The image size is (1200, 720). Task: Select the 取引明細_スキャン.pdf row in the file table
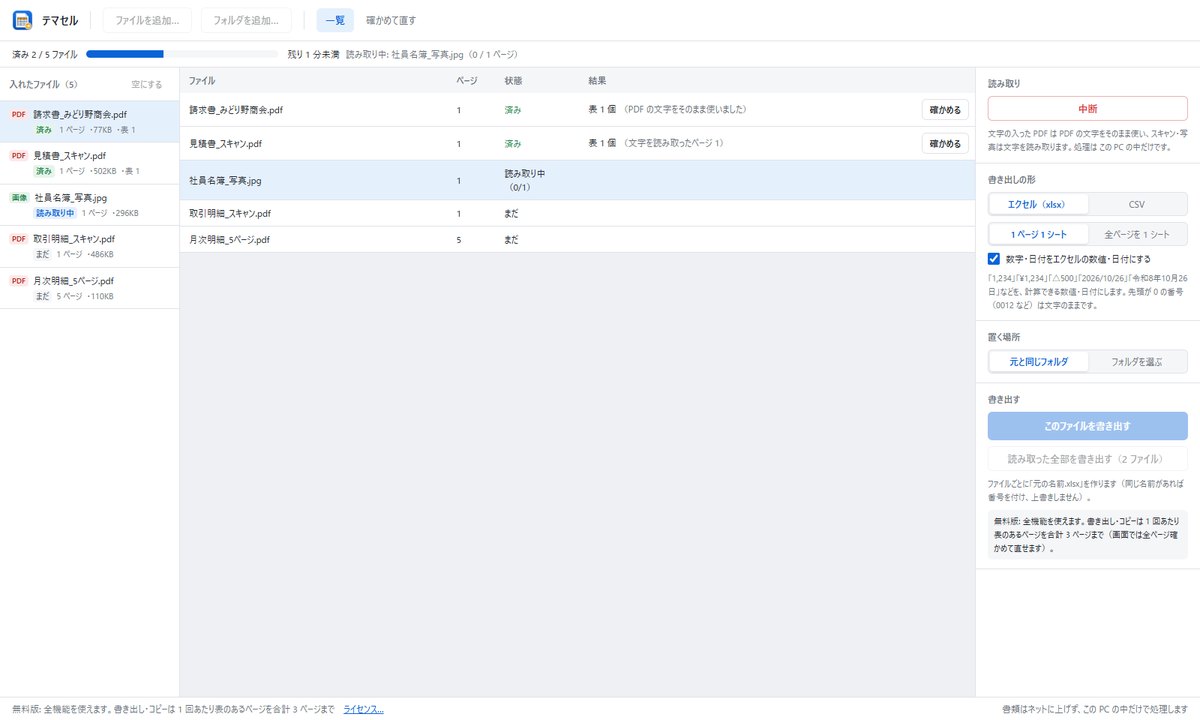pyautogui.click(x=577, y=214)
